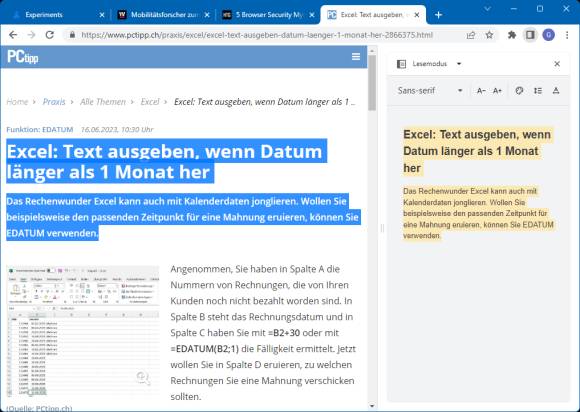Image resolution: width=580 pixels, height=412 pixels.
Task: Click the magnifier zoom icon on image
Action: click(x=143, y=378)
